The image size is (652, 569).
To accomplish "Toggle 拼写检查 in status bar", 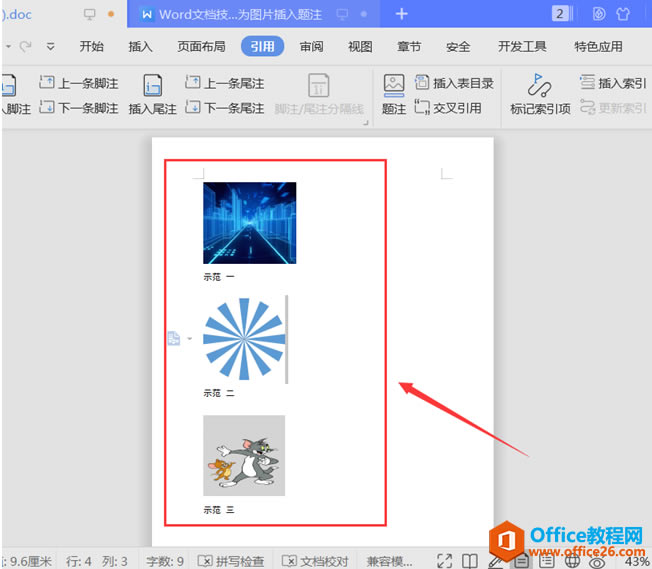I will 231,561.
